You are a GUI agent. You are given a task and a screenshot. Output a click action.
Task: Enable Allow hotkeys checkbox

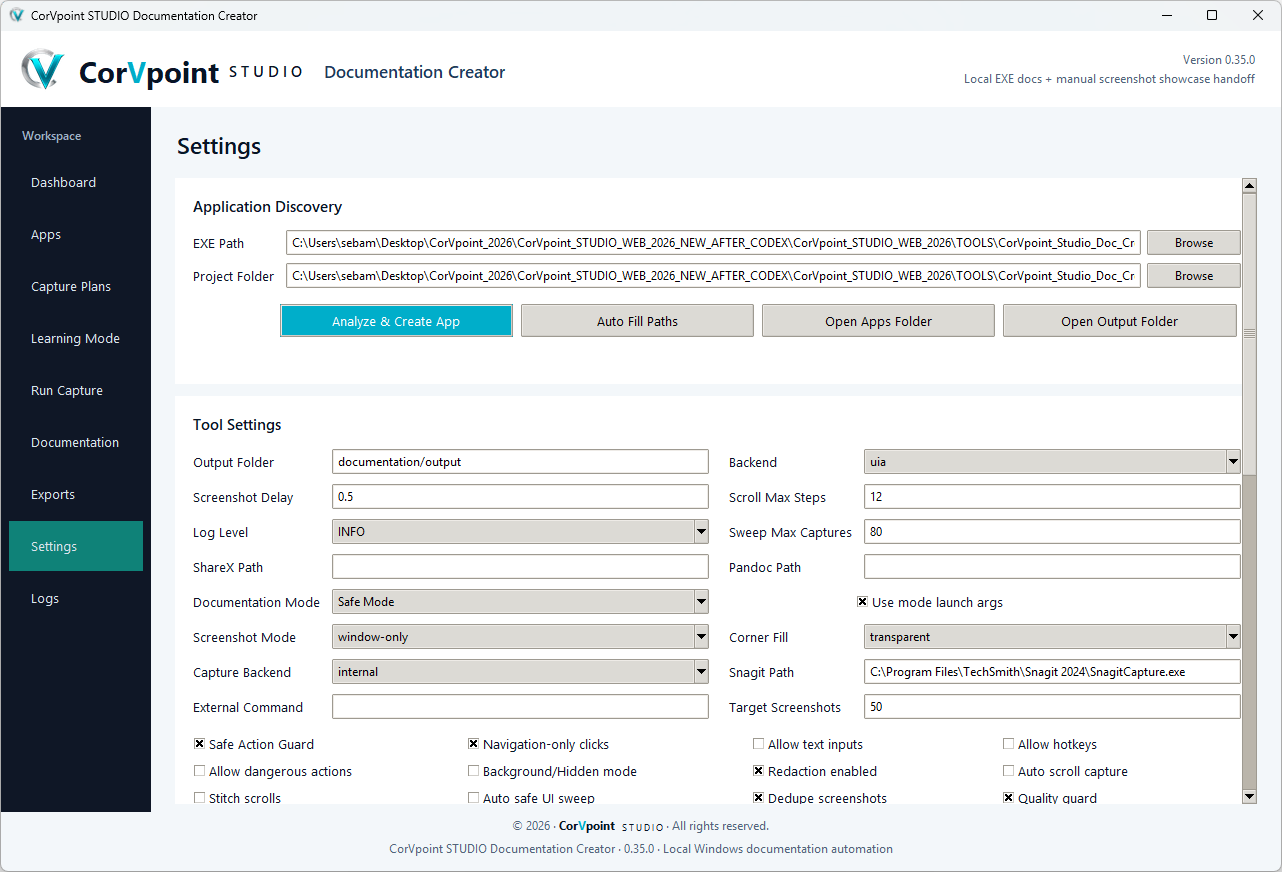pyautogui.click(x=1008, y=744)
